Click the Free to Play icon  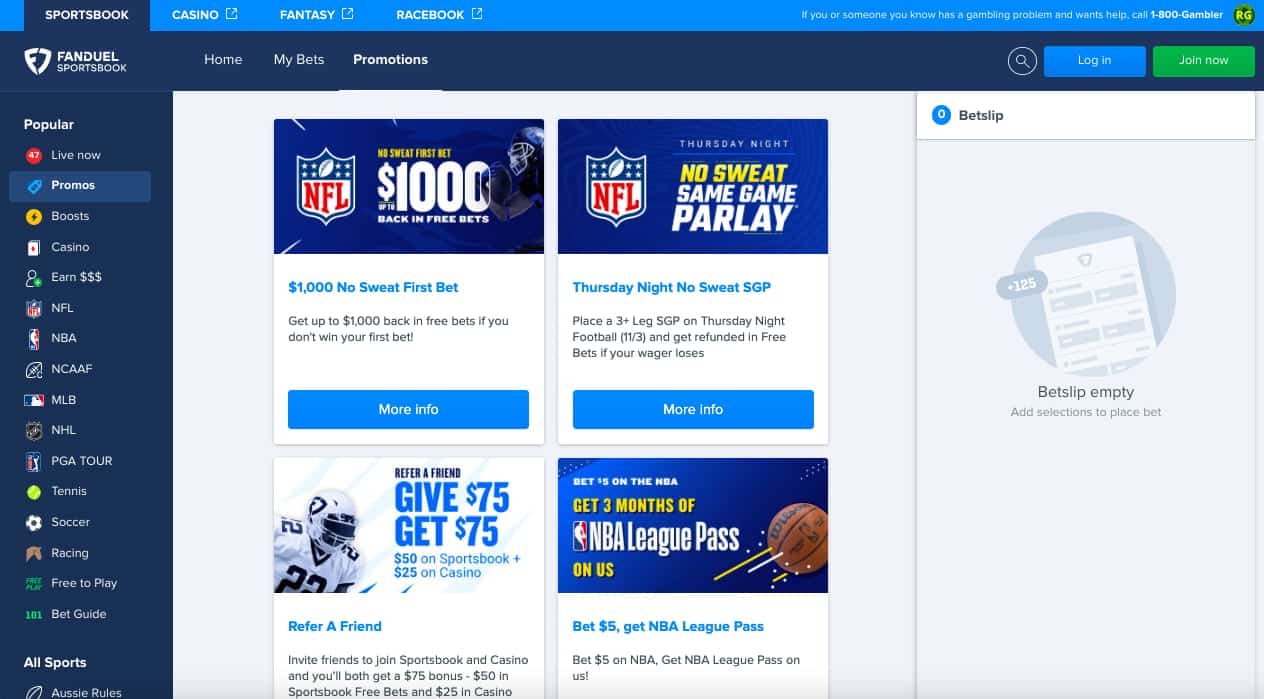click(x=34, y=584)
